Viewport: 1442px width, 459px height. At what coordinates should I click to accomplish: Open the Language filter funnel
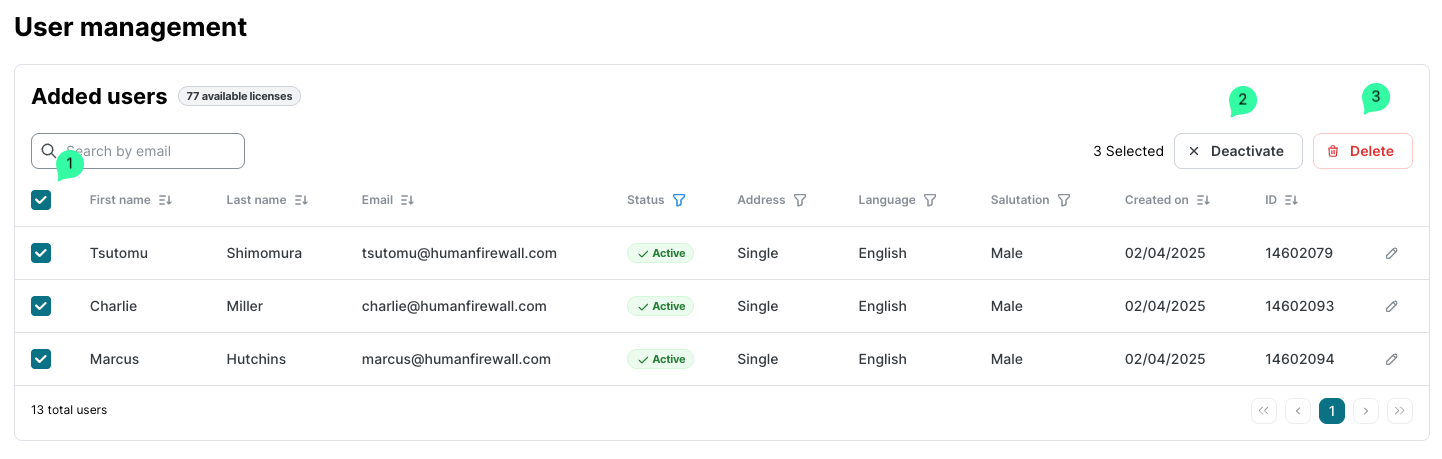(930, 200)
